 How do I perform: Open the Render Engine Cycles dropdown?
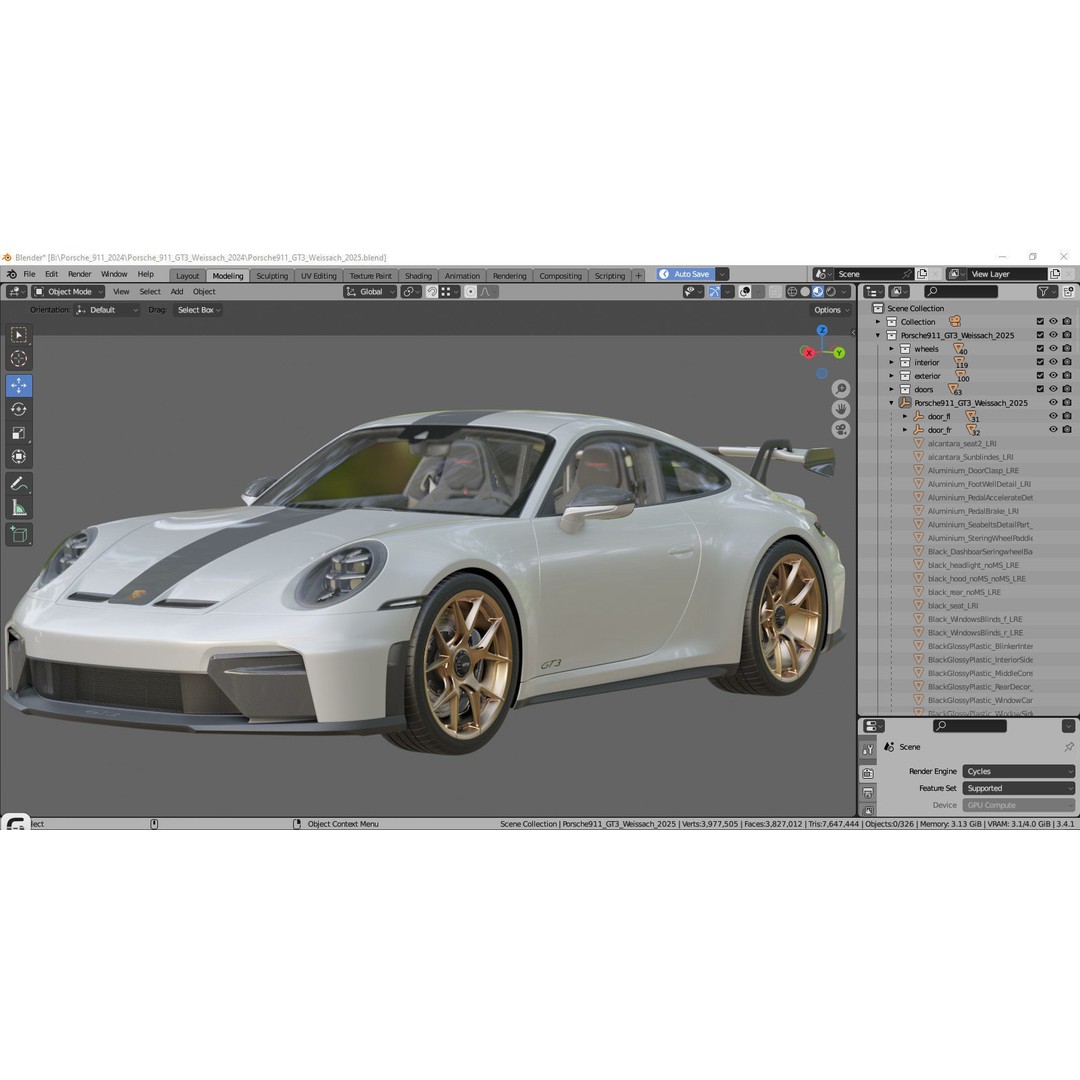click(1018, 771)
